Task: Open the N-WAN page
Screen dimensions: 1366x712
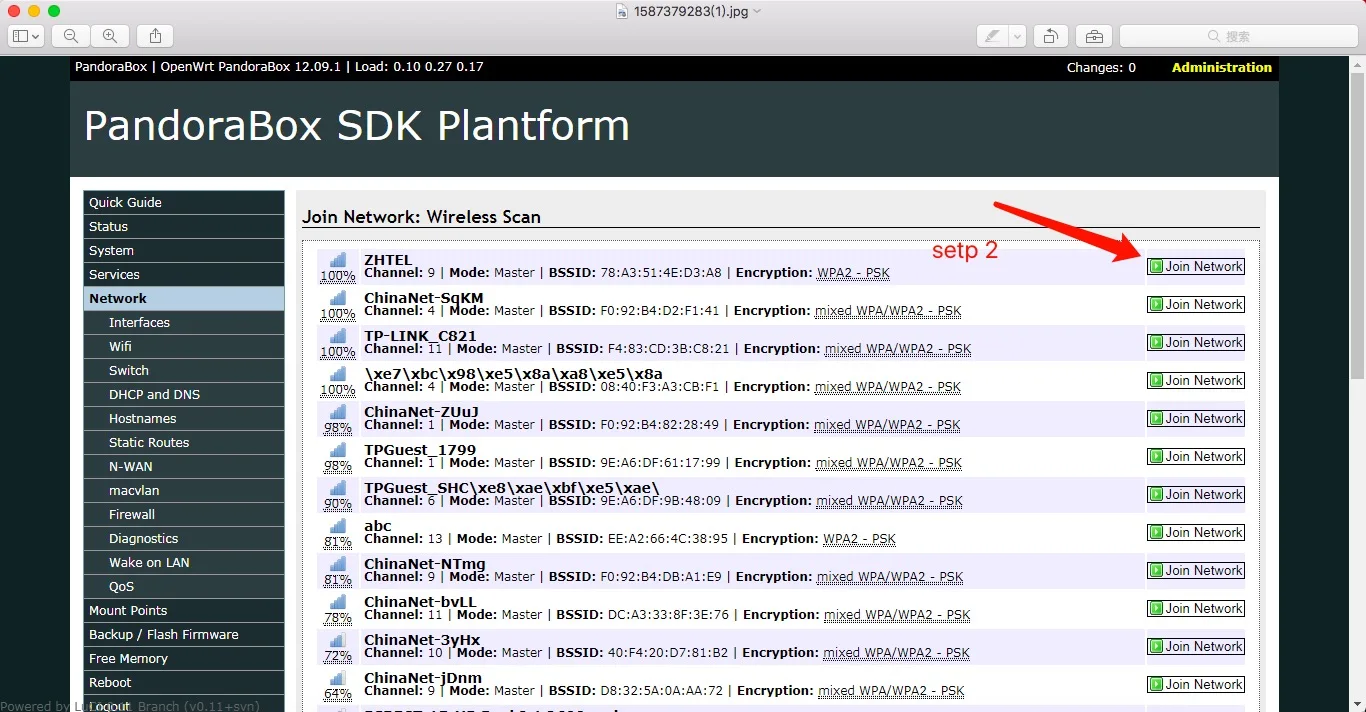Action: pyautogui.click(x=184, y=466)
